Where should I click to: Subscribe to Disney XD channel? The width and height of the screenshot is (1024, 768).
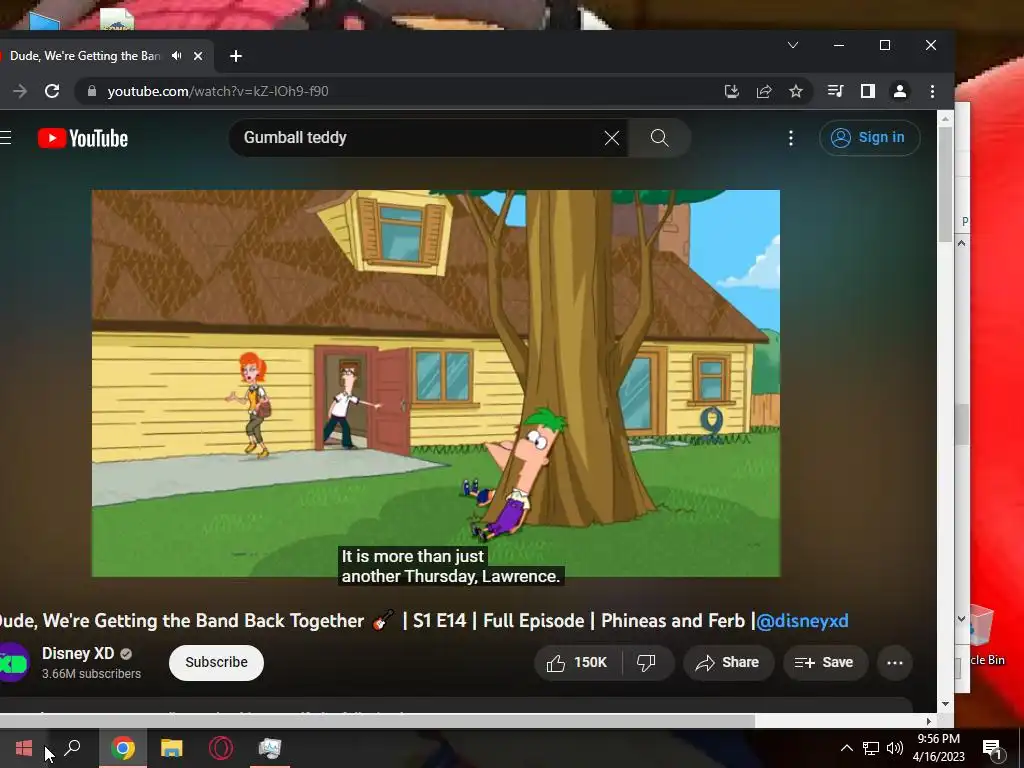click(216, 662)
